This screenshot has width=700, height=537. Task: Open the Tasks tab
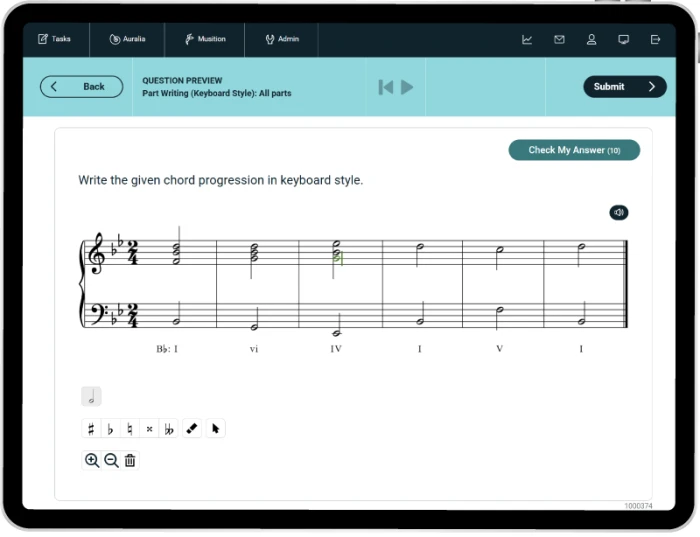point(55,39)
